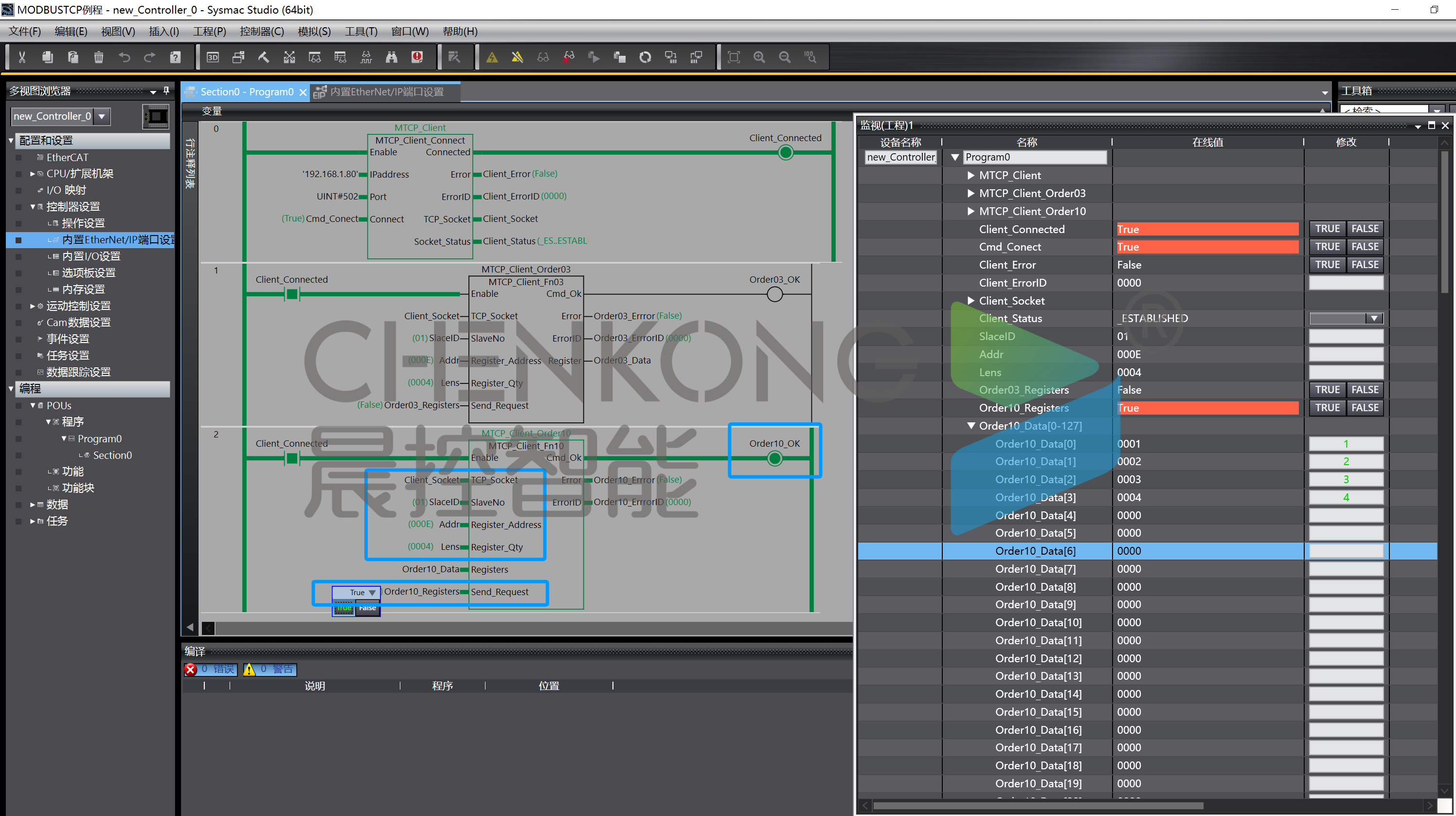
Task: Set Client_Connected to TRUE in watch panel
Action: click(1327, 229)
